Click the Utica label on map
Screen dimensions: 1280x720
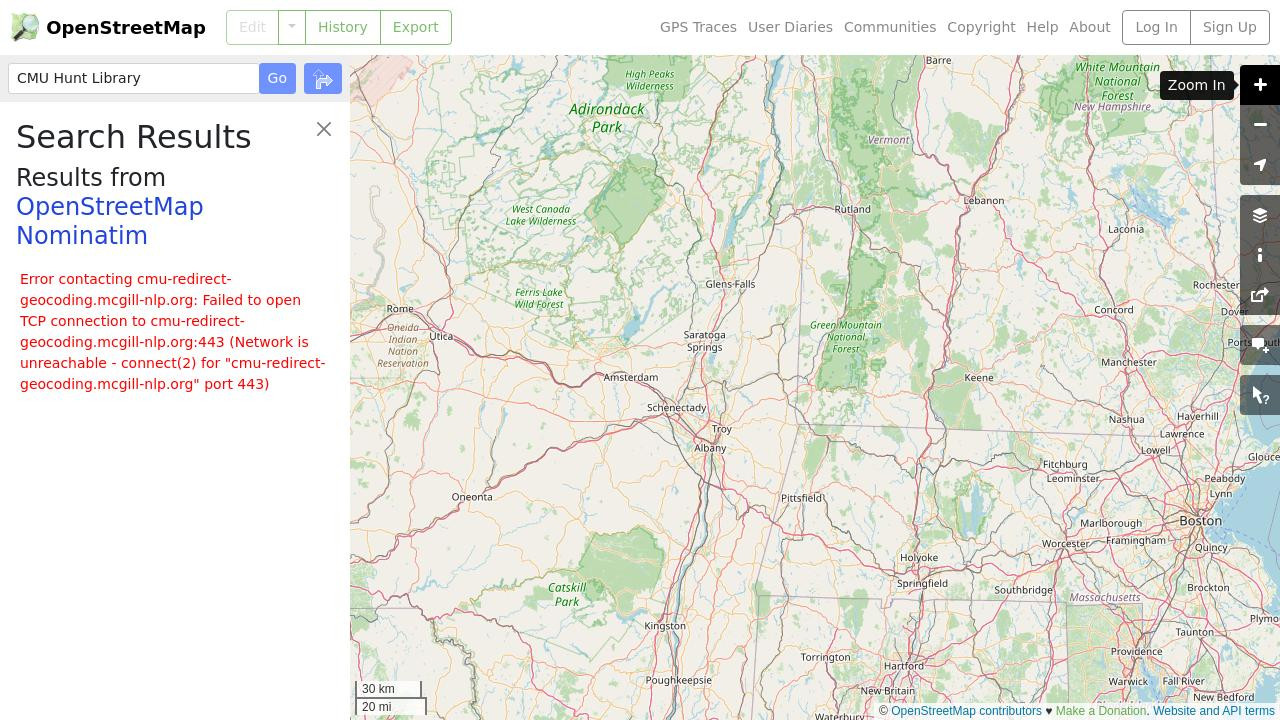441,336
